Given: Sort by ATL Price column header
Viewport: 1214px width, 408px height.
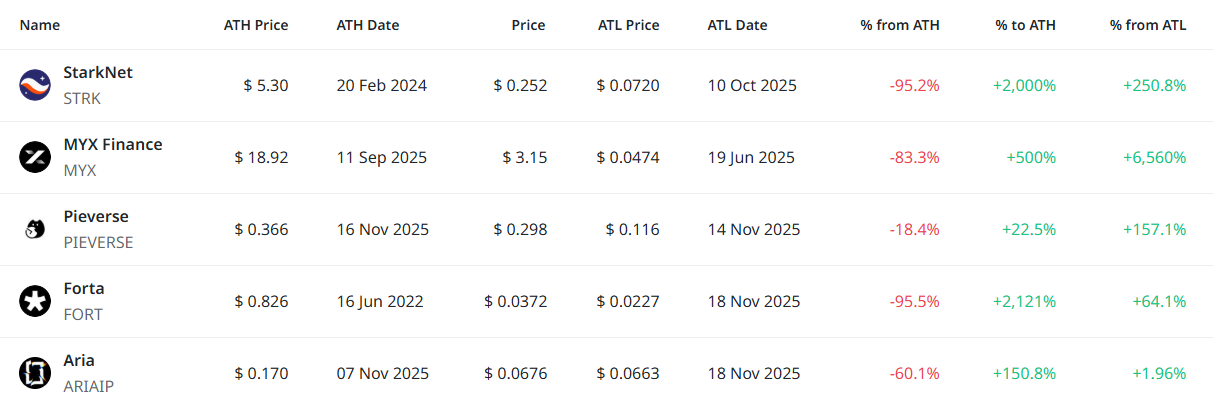Looking at the screenshot, I should [x=628, y=25].
